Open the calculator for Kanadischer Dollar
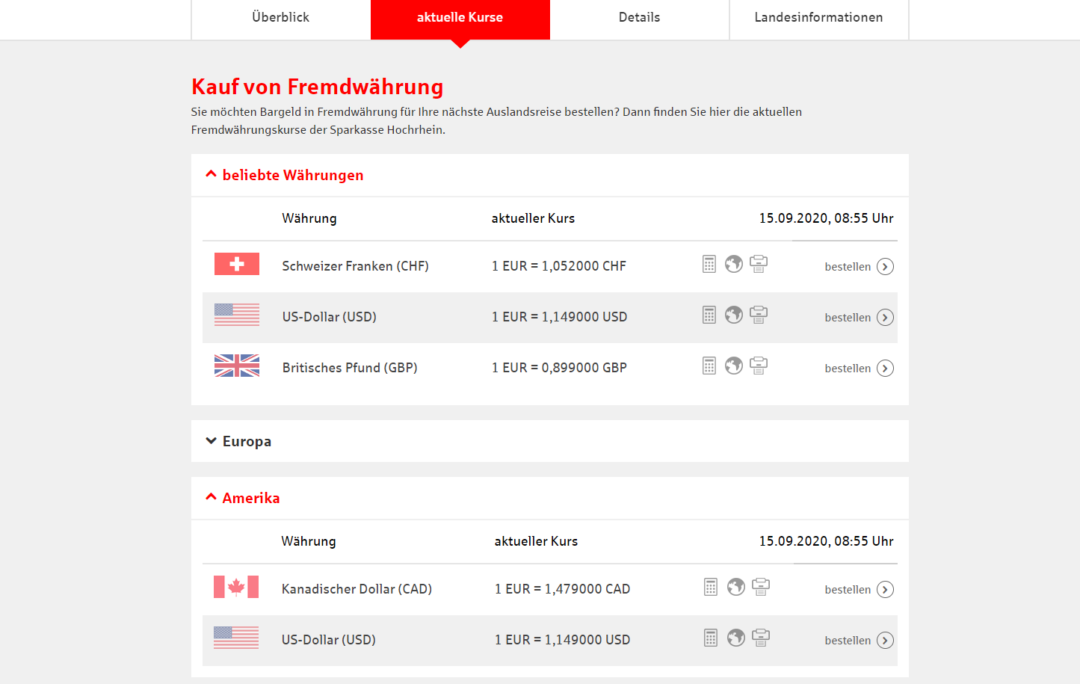This screenshot has height=684, width=1080. 709,587
